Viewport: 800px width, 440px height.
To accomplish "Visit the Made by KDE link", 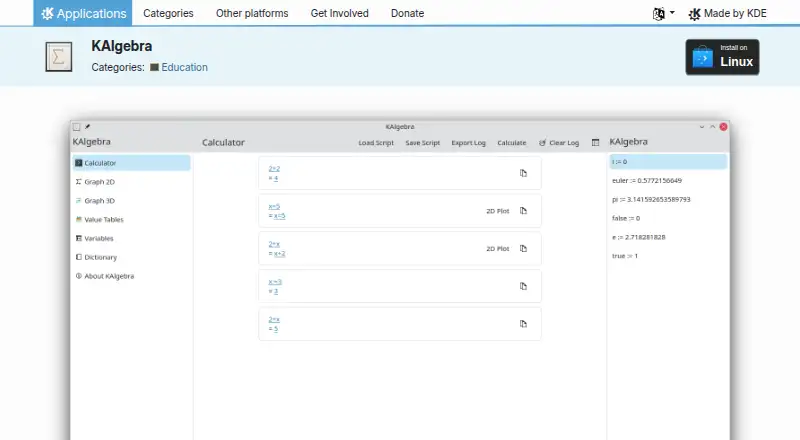I will coord(728,14).
